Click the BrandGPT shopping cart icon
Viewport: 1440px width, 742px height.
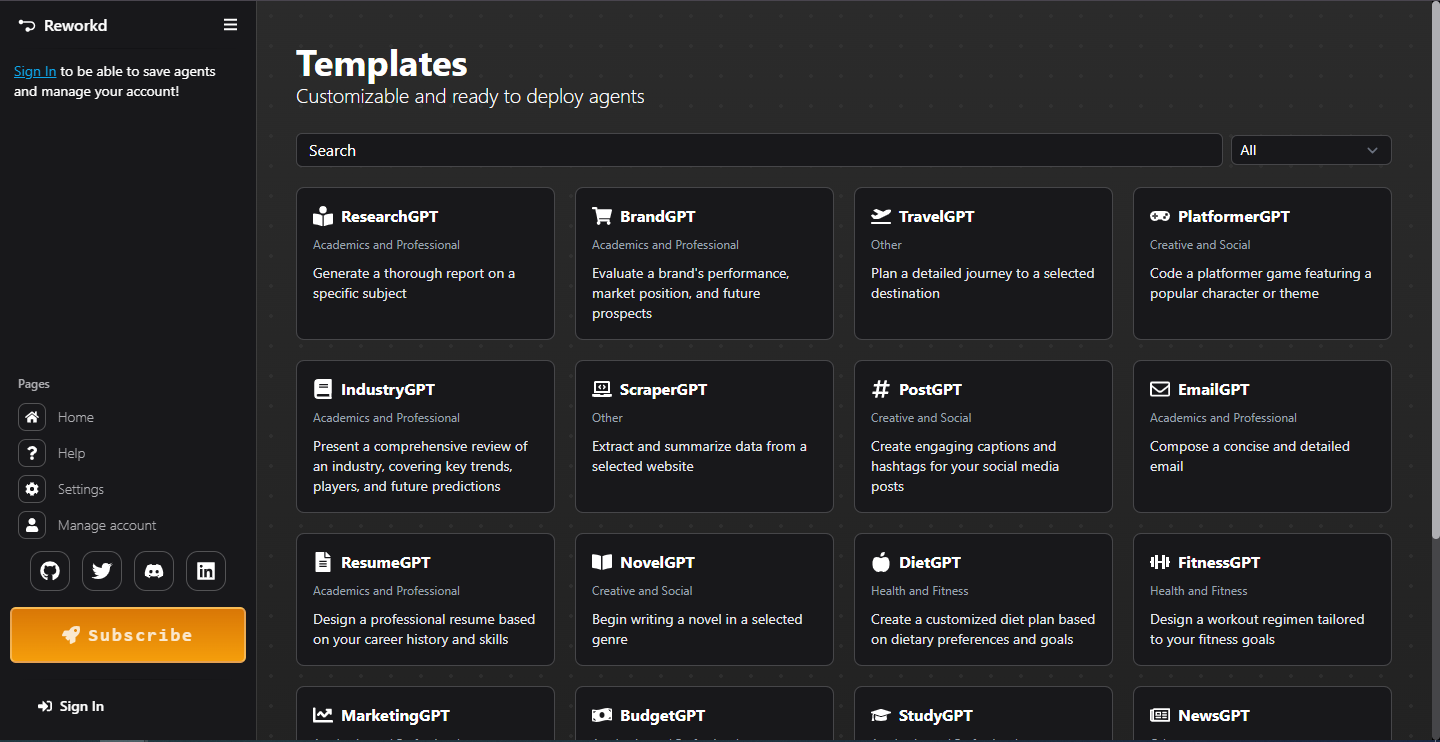coord(602,216)
